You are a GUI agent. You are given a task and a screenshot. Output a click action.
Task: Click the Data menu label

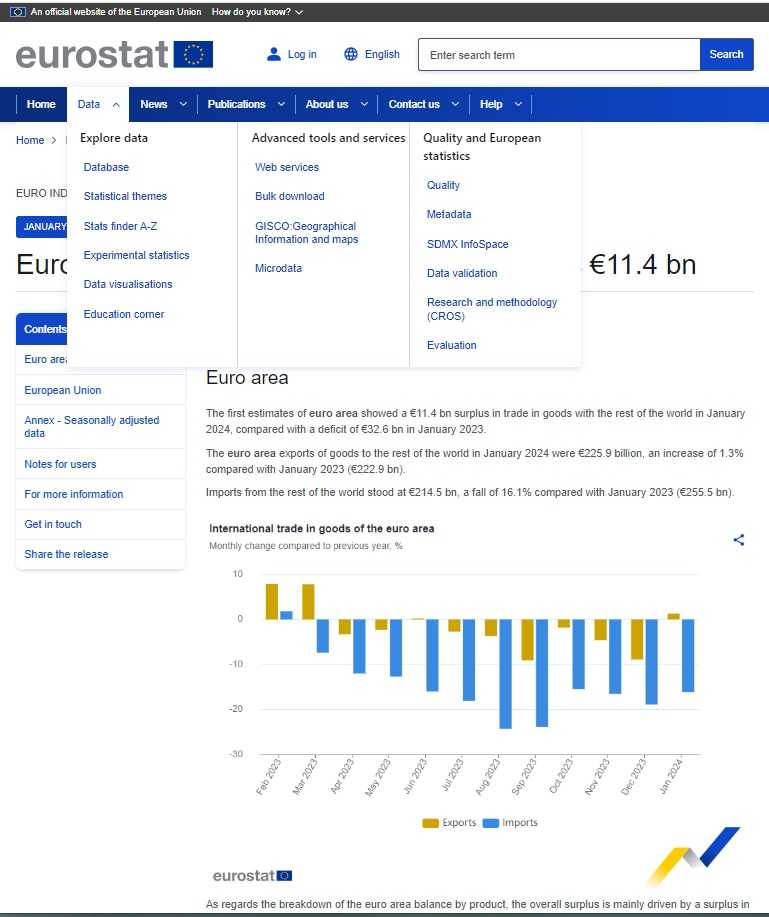click(89, 104)
